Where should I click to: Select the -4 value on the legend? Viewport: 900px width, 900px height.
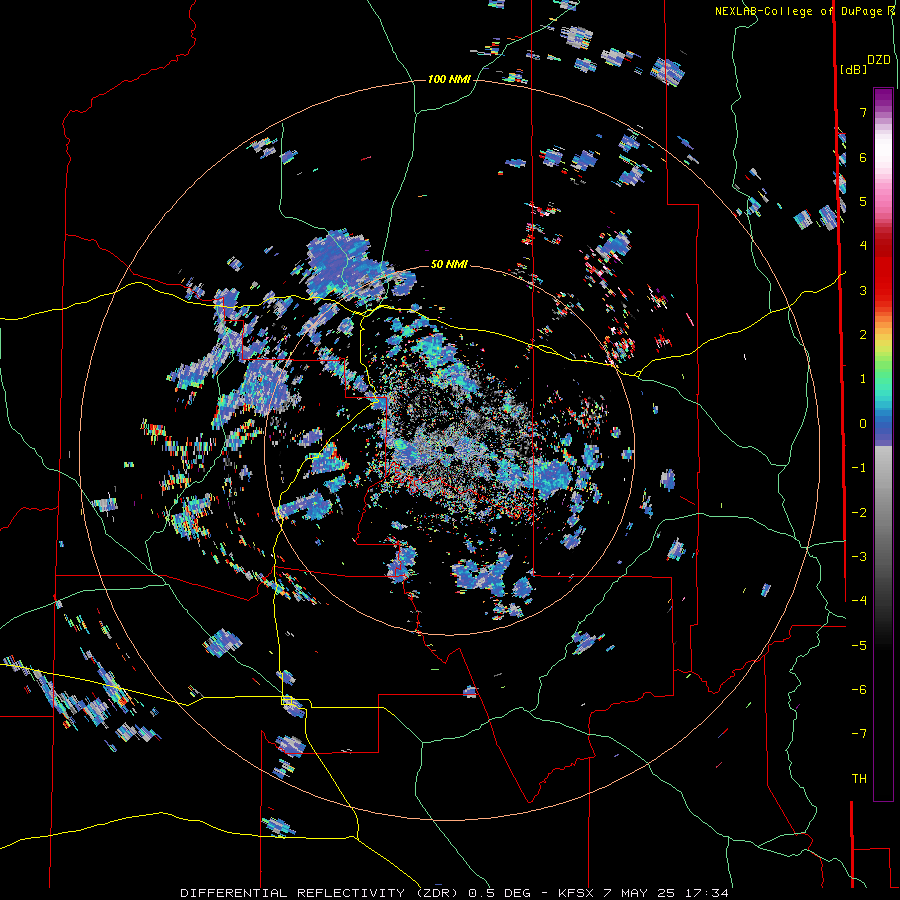click(859, 601)
